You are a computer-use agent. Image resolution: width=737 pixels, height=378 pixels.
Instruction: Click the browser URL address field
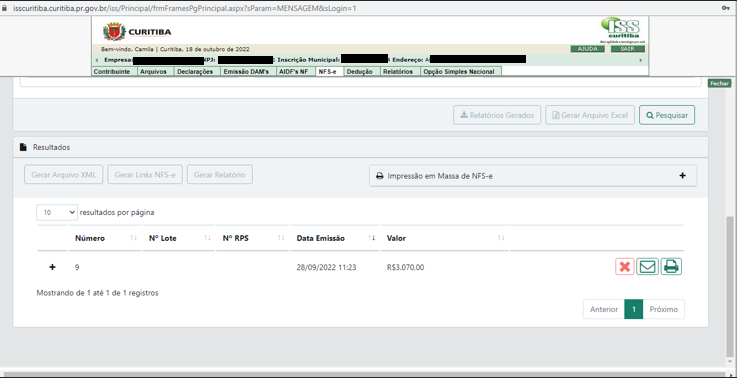point(185,8)
